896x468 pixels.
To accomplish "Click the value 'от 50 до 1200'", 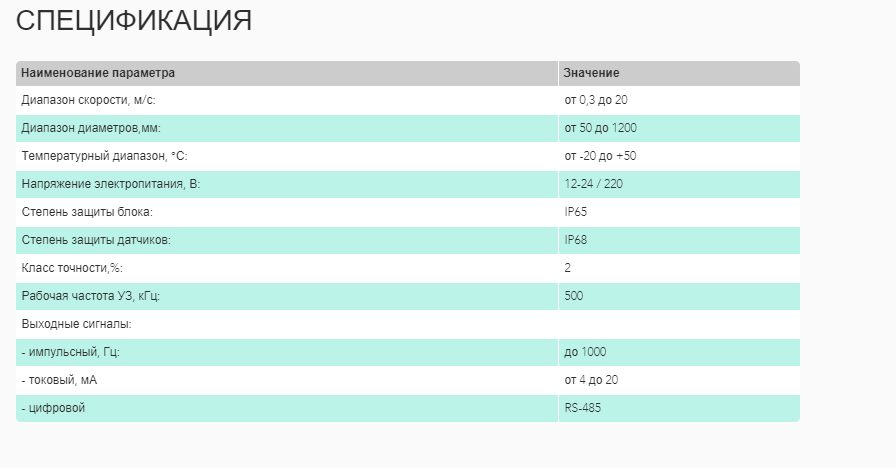I will [x=600, y=128].
